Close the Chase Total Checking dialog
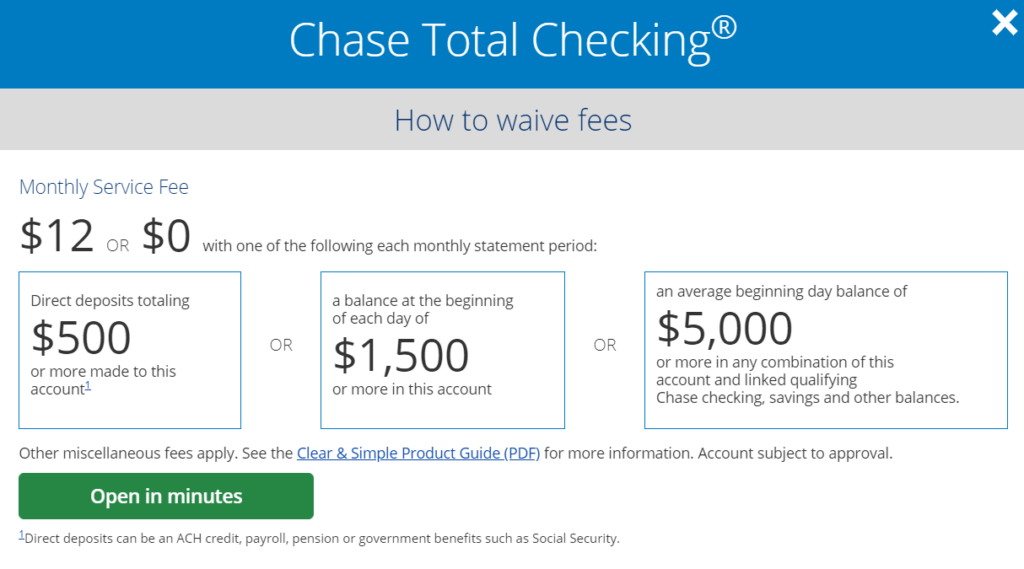Viewport: 1024px width, 569px height. (x=1004, y=23)
